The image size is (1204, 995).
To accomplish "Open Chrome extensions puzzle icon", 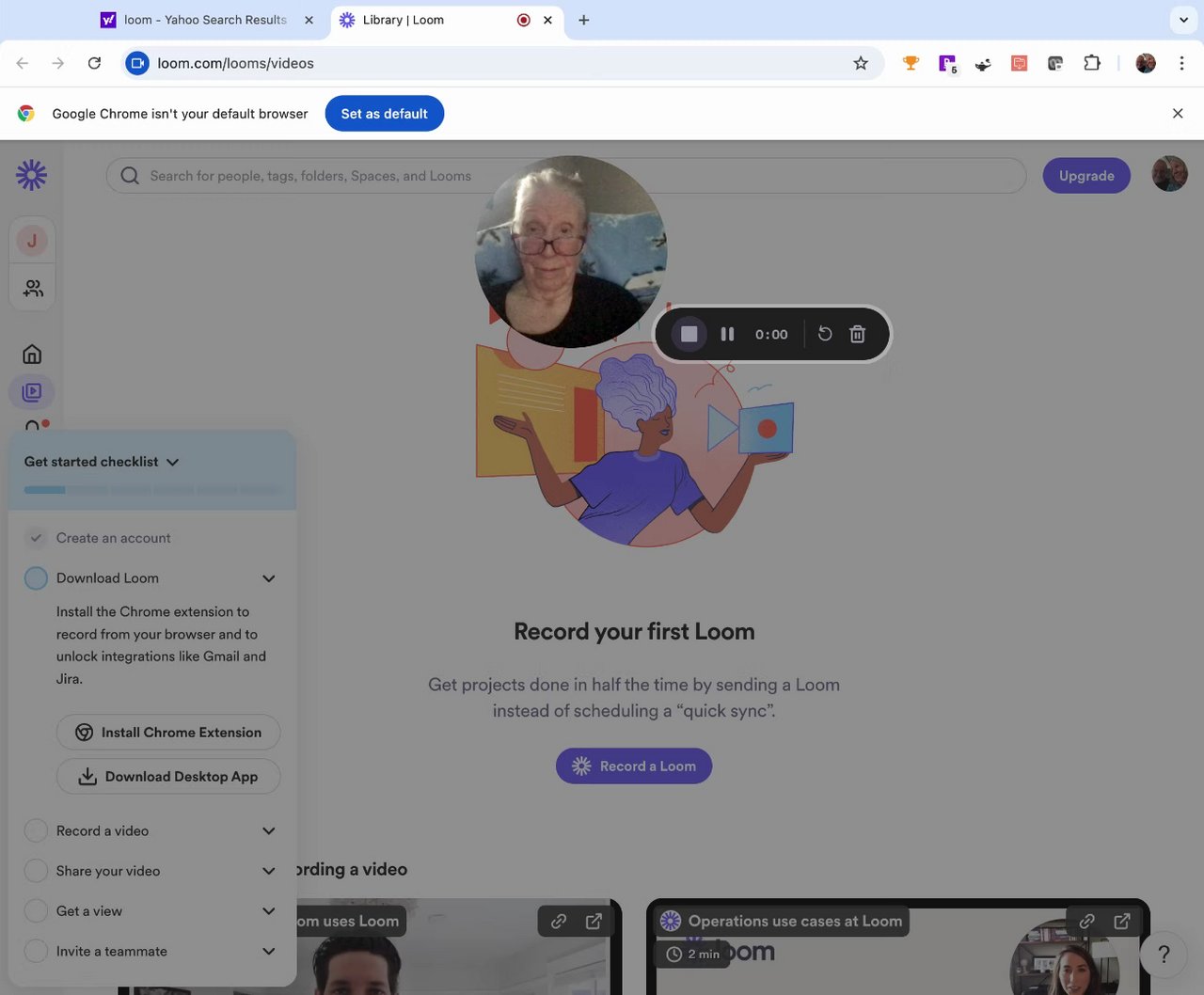I will tap(1091, 63).
